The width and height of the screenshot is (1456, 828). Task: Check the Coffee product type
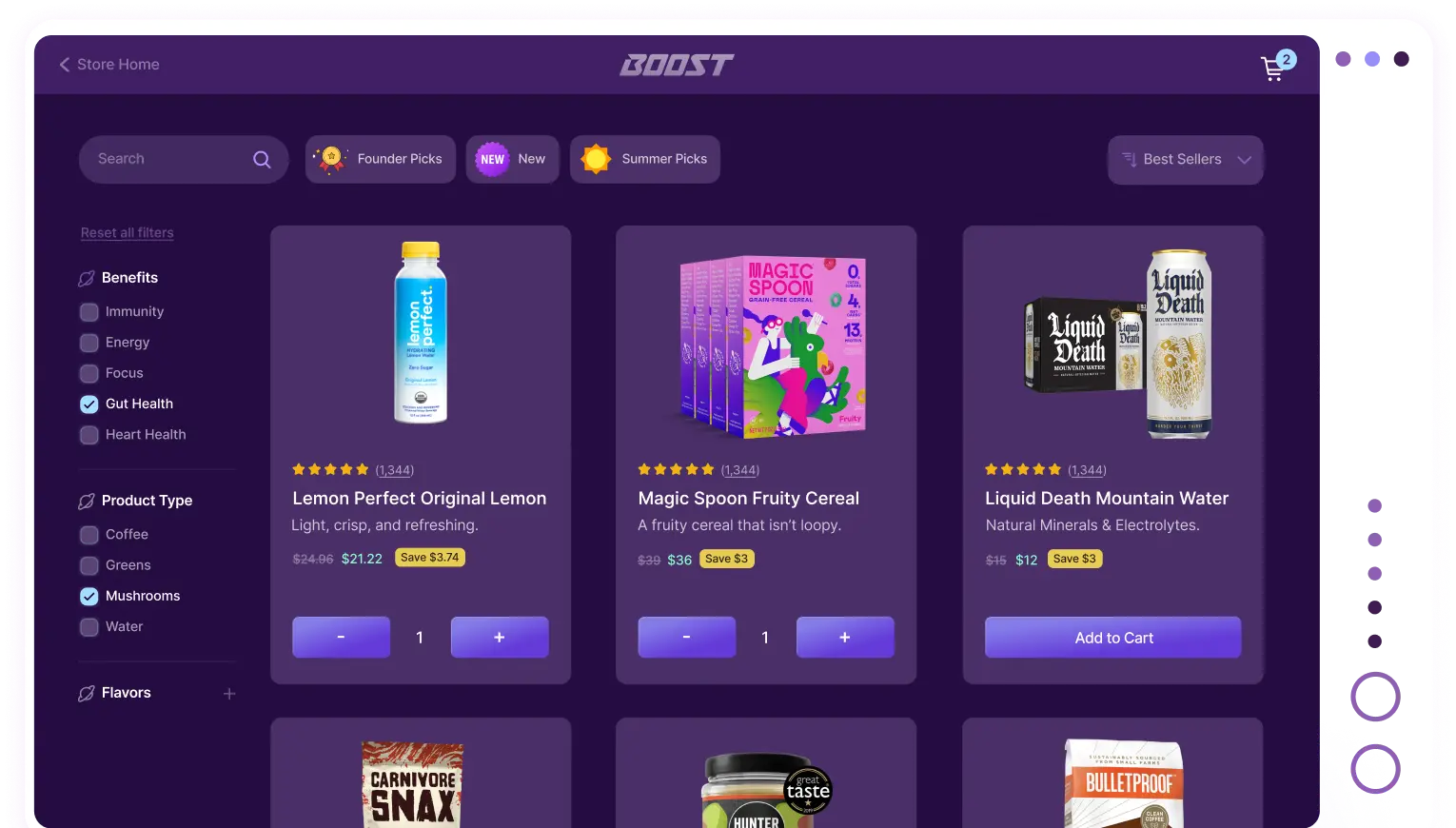89,535
